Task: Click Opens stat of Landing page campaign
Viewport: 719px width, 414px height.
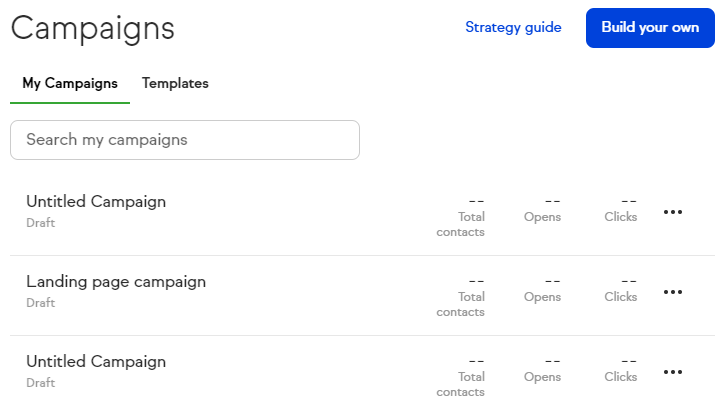Action: pyautogui.click(x=543, y=289)
